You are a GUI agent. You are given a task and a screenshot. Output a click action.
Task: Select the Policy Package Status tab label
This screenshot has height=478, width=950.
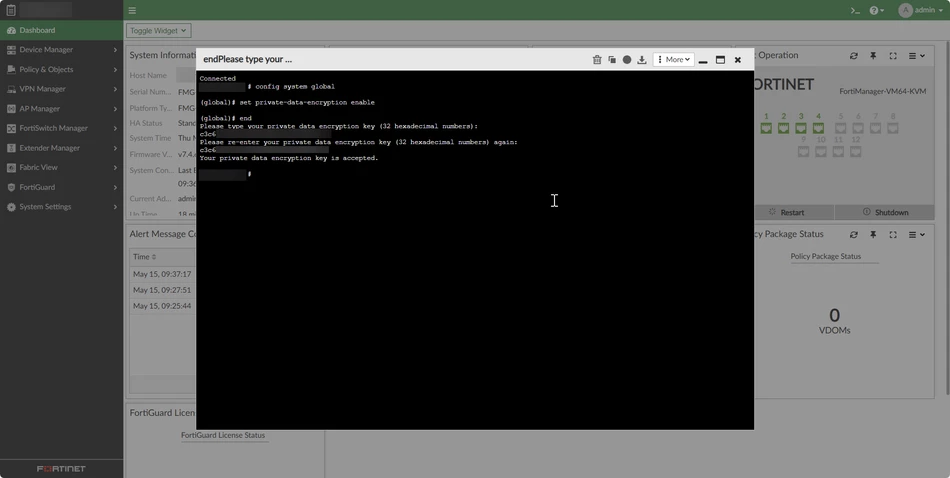[825, 256]
